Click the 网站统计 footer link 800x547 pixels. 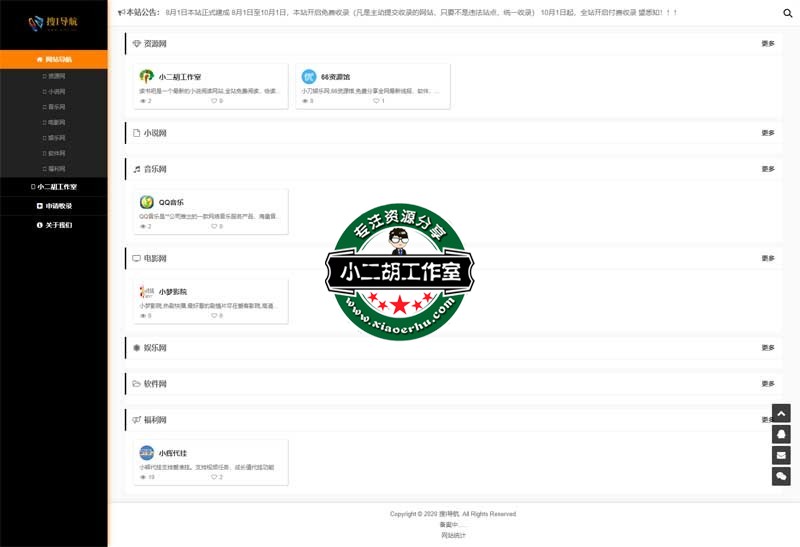453,535
